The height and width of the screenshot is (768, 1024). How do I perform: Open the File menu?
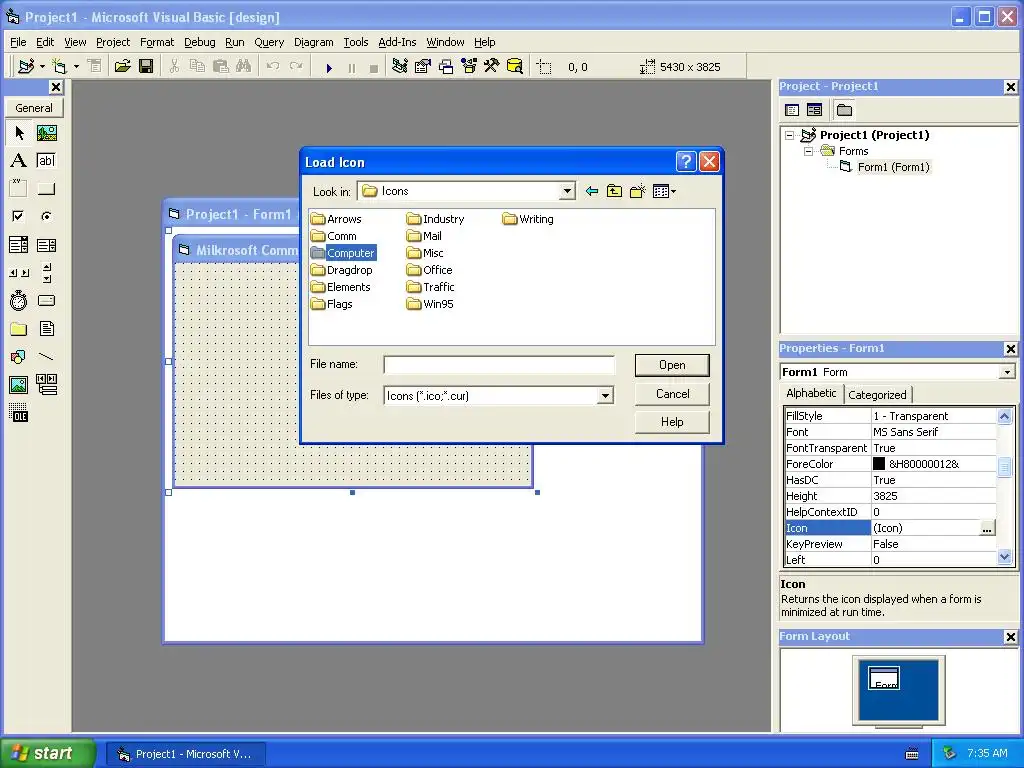tap(18, 42)
